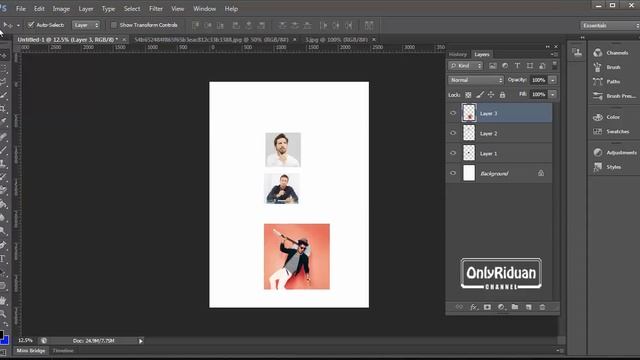Open the status bar info arrow
This screenshot has width=640, height=360.
coord(140,341)
